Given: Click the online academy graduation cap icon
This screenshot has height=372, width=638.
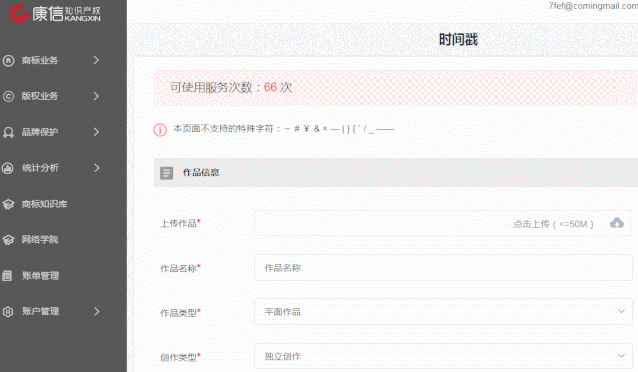Looking at the screenshot, I should pos(8,240).
